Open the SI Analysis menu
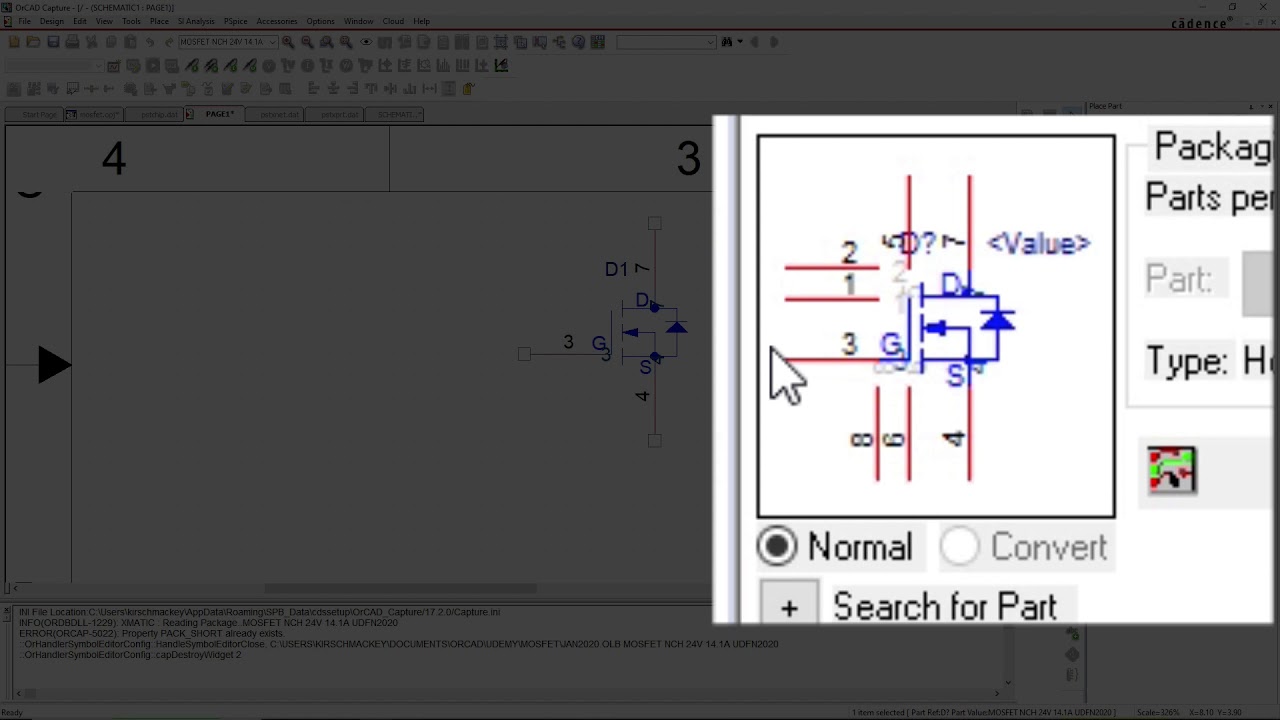The height and width of the screenshot is (720, 1280). [x=196, y=21]
